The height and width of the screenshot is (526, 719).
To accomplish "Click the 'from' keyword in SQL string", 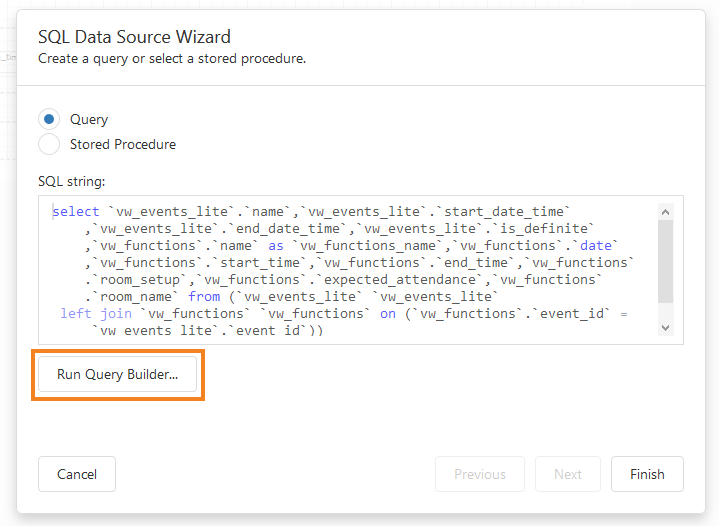I will pos(204,296).
